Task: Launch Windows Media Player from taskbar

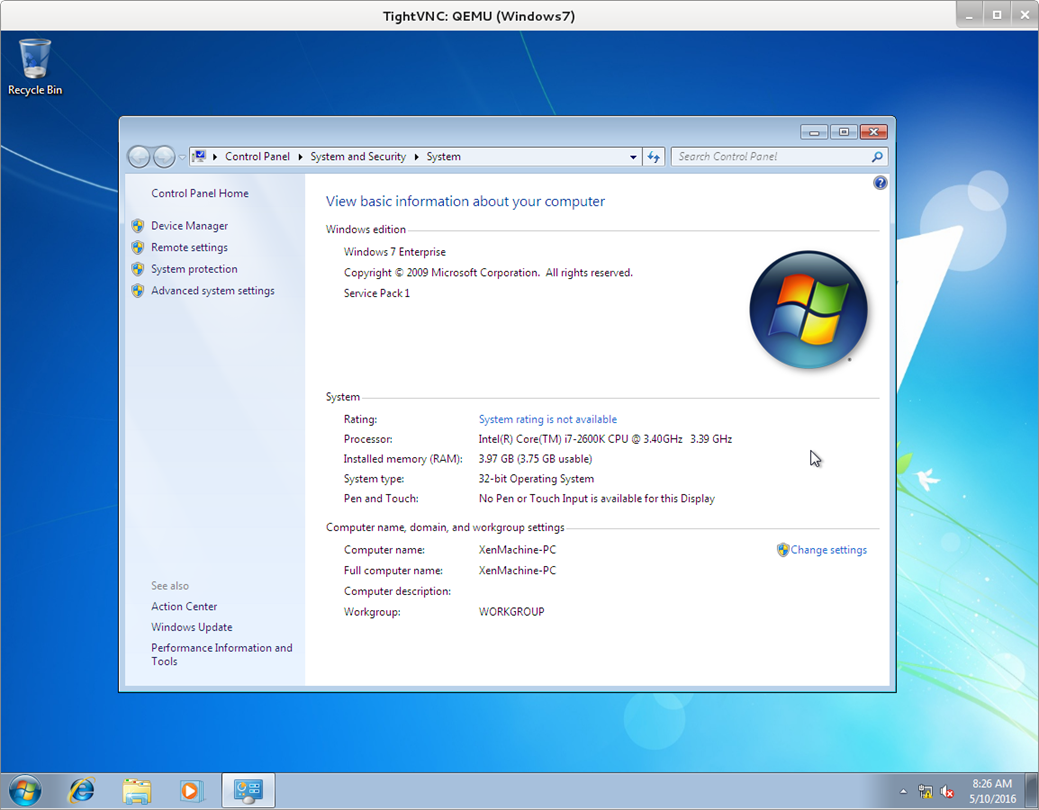Action: pyautogui.click(x=190, y=790)
